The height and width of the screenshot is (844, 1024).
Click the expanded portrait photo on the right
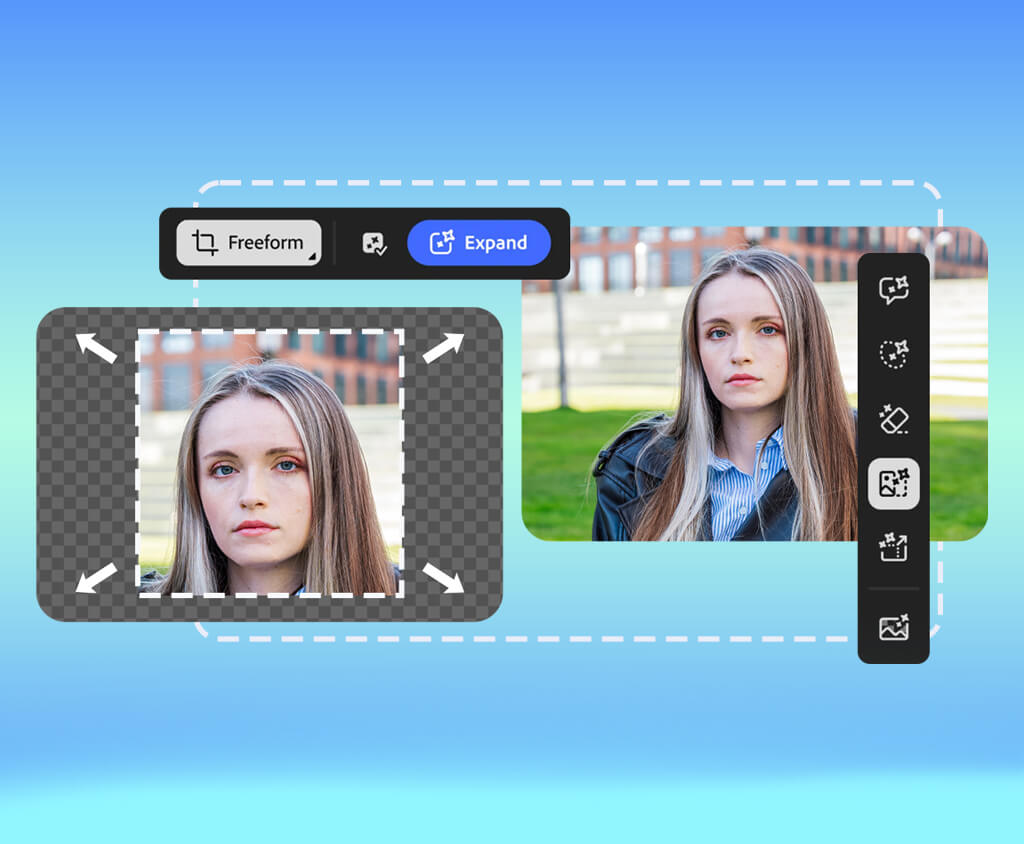(x=754, y=384)
